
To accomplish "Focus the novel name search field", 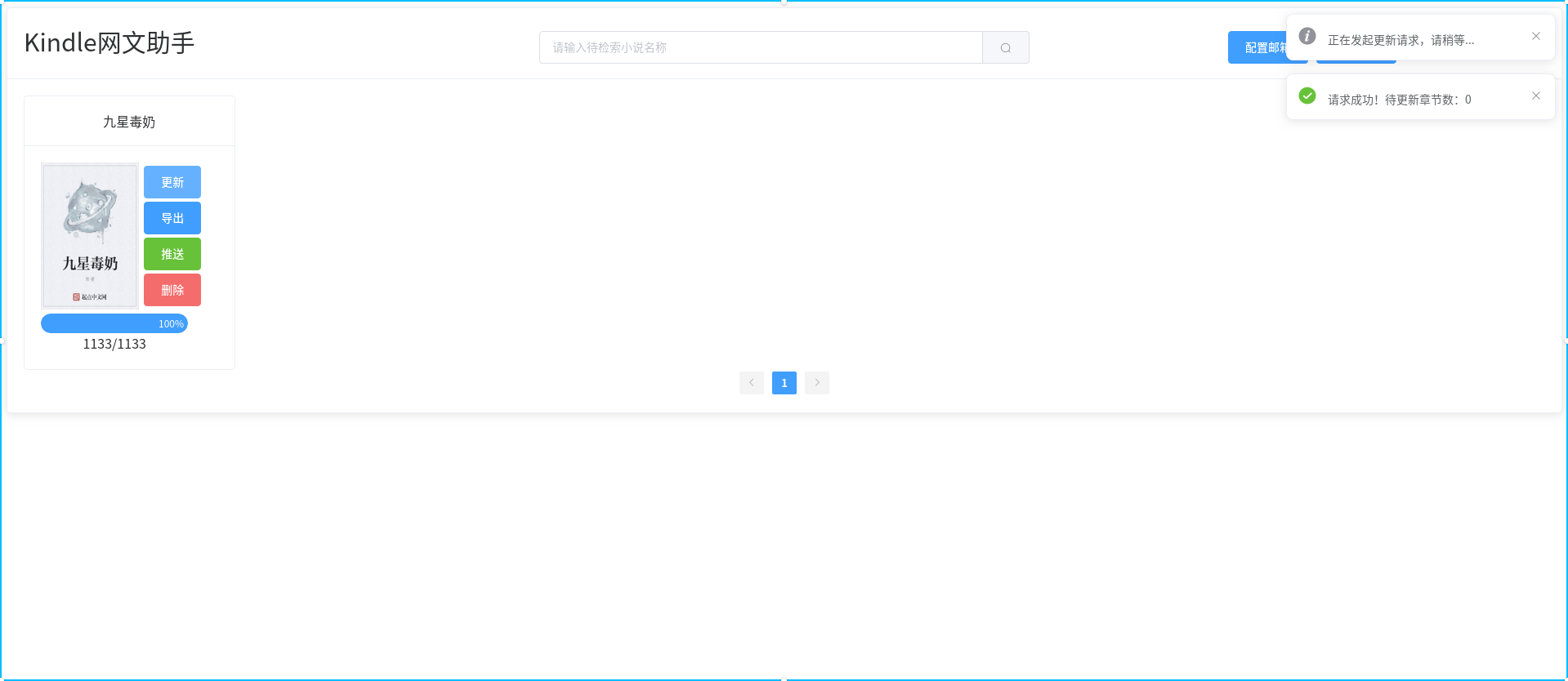I will click(x=761, y=47).
